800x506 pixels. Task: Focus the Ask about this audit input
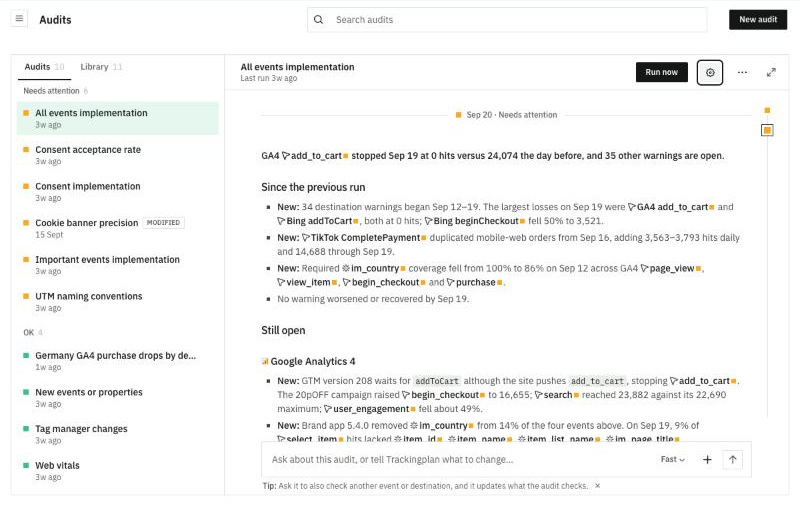click(459, 460)
